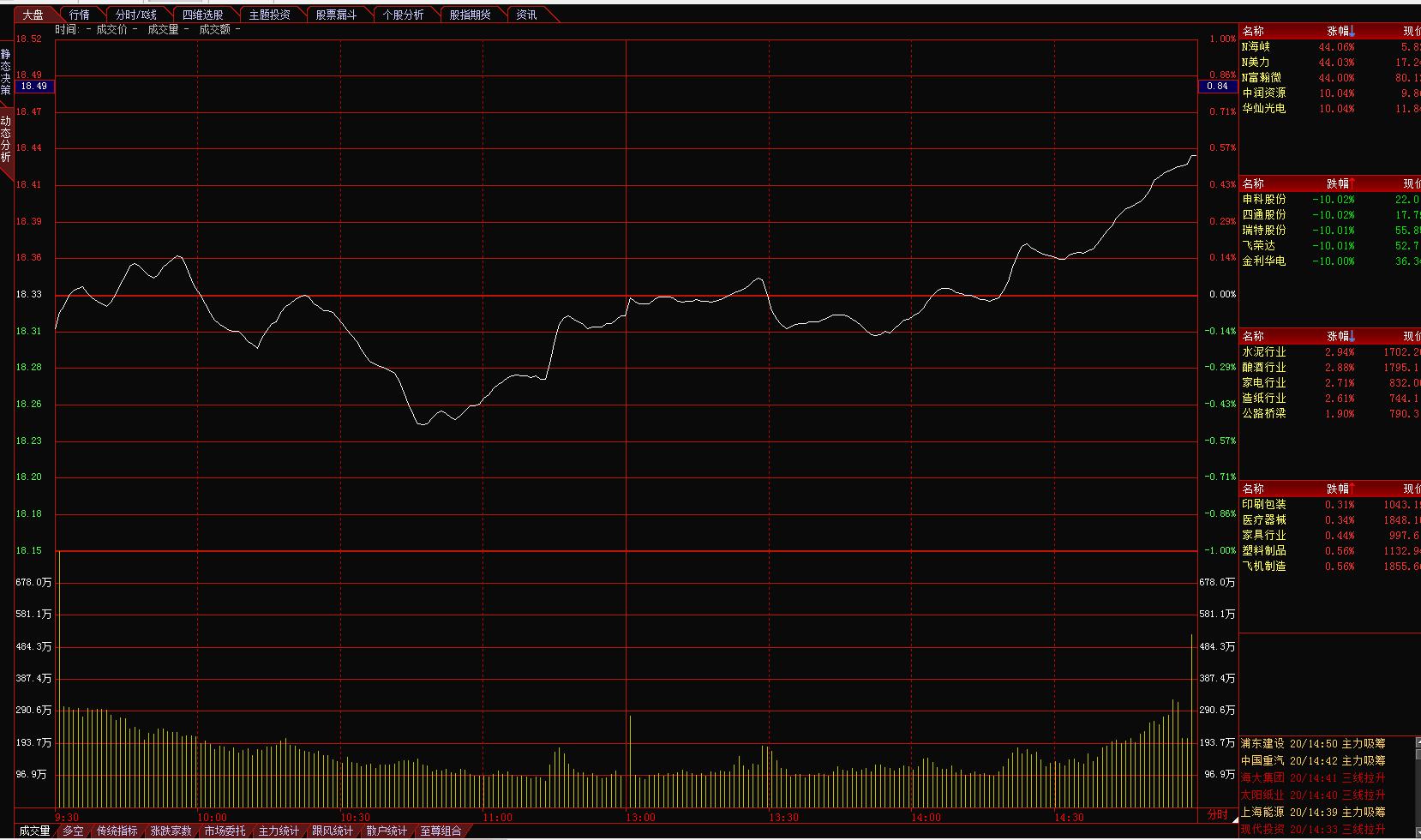
Task: Open the 资讯 tab
Action: 527,15
